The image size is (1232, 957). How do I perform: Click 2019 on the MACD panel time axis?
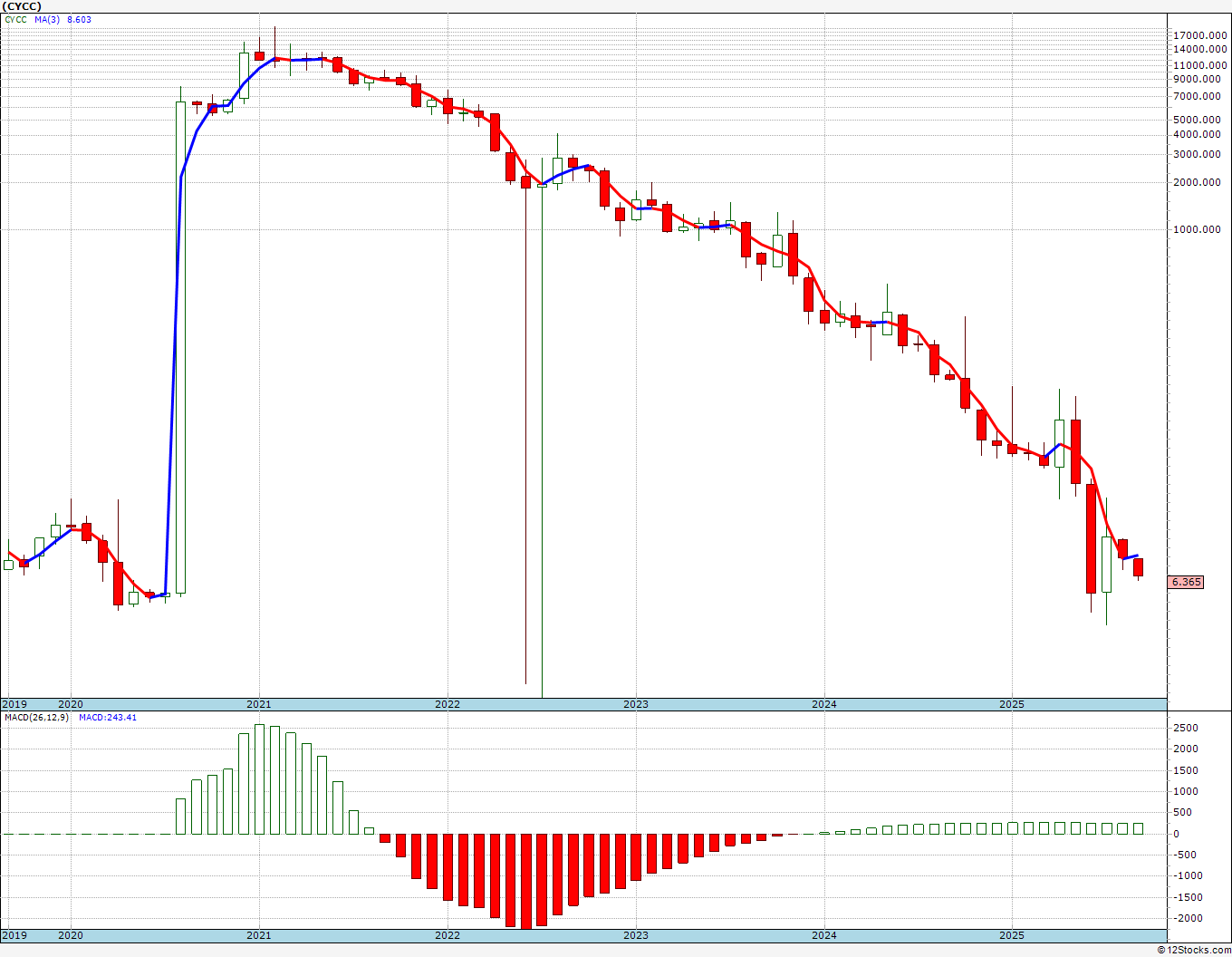click(14, 935)
